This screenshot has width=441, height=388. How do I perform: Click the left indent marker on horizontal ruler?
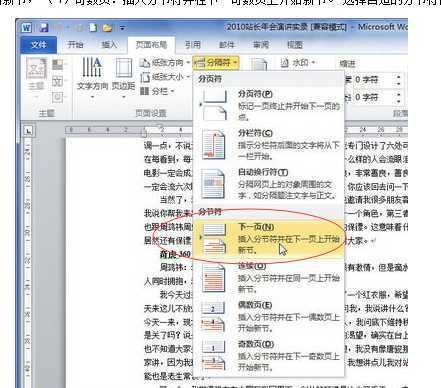pos(144,133)
